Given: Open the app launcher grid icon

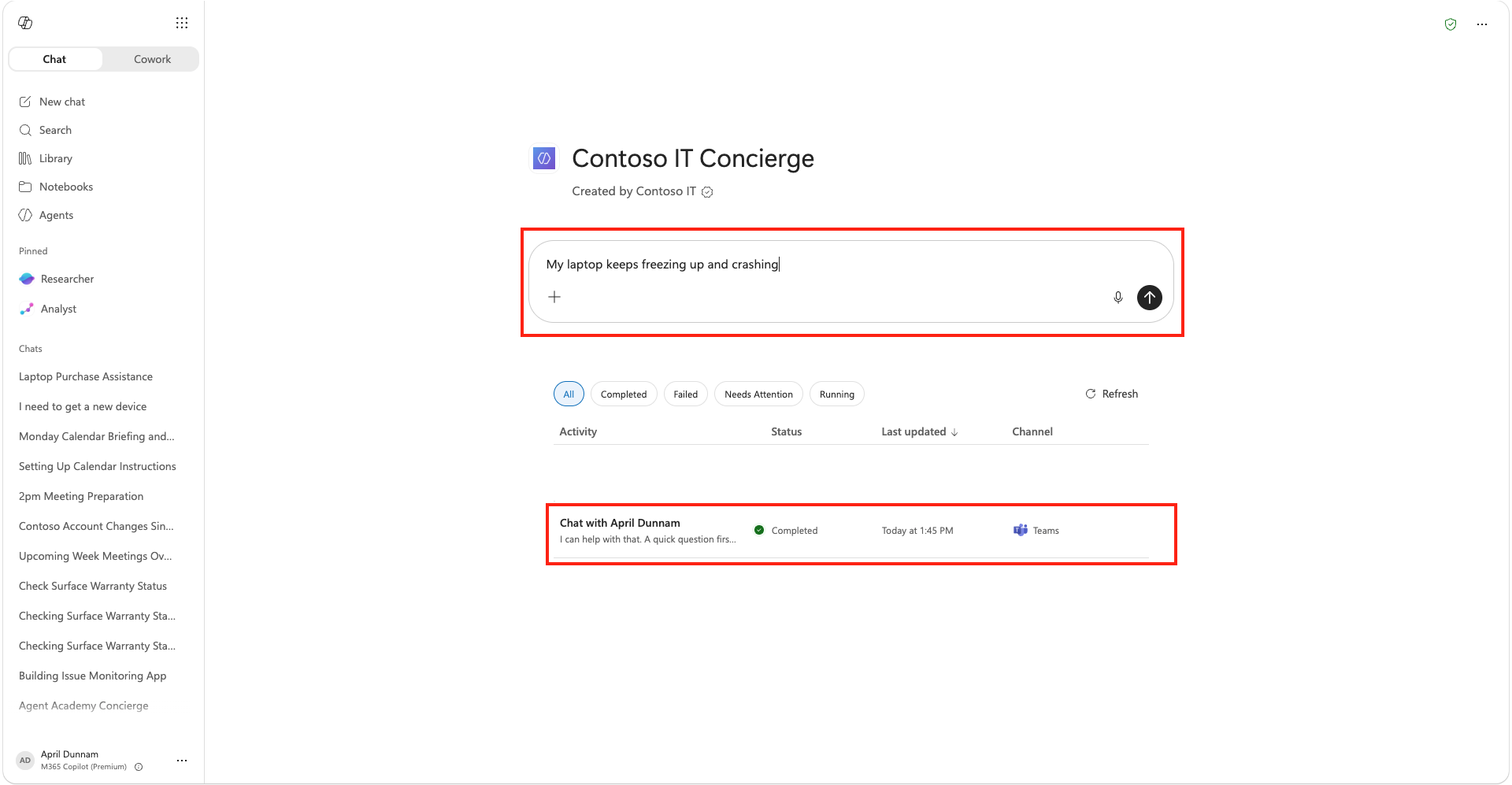Looking at the screenshot, I should [182, 23].
